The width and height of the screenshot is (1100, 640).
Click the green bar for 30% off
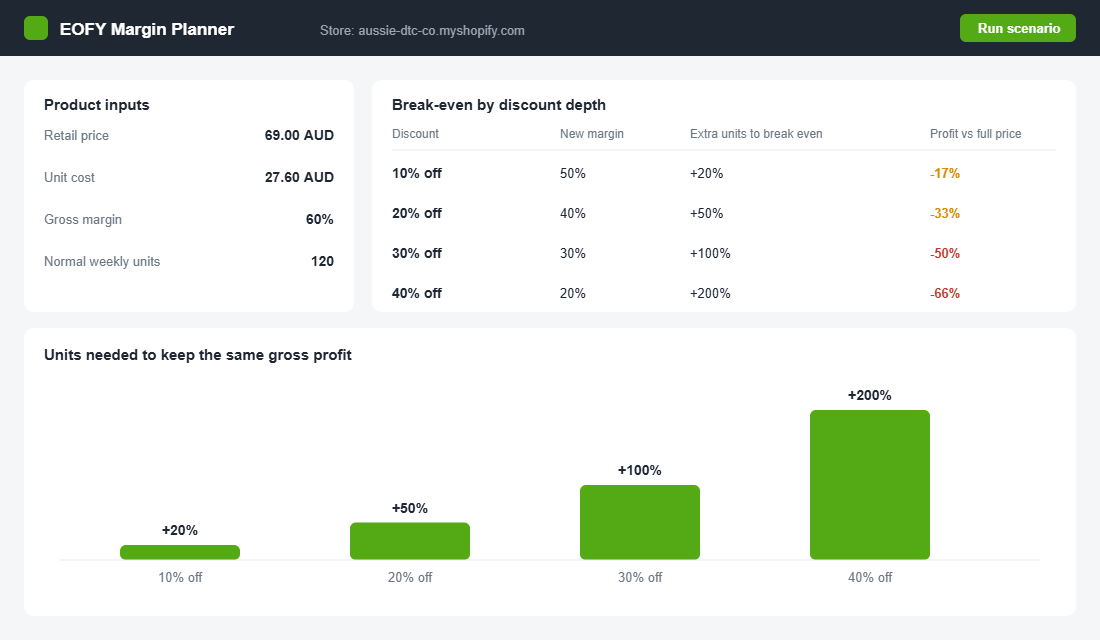(640, 522)
